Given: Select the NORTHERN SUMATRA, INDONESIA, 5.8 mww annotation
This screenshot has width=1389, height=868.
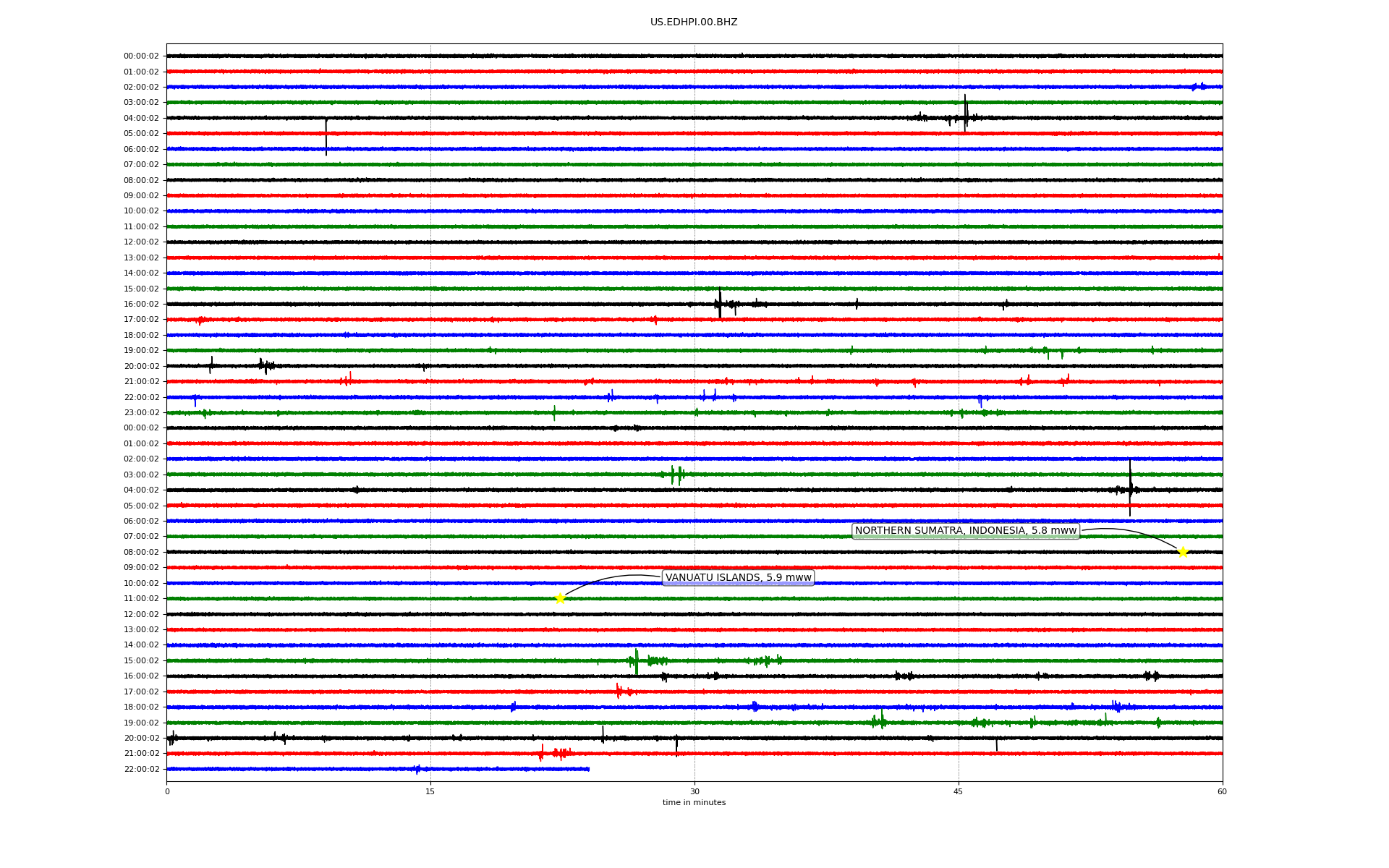Looking at the screenshot, I should pos(966,531).
